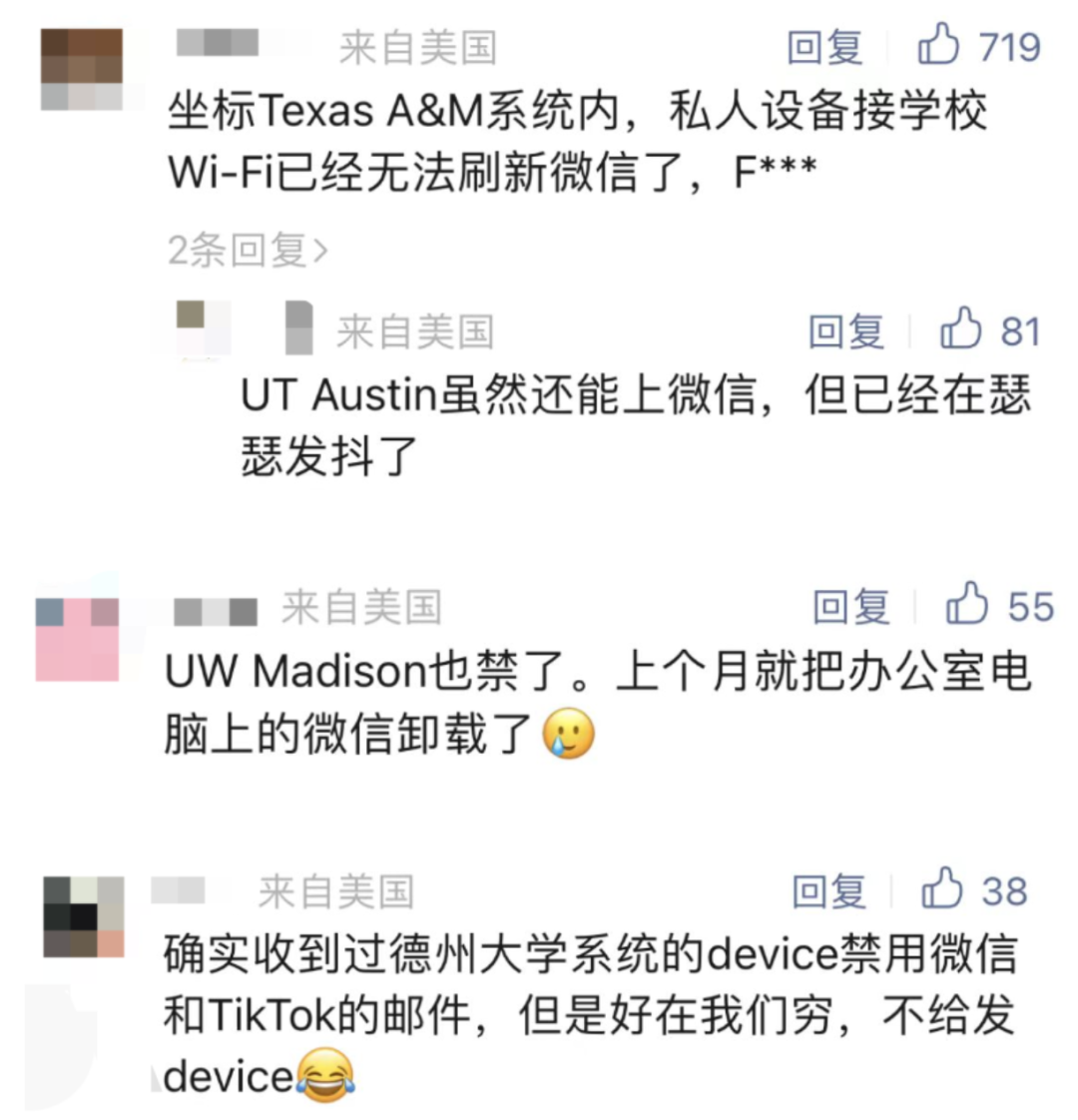Like the TikTok email comment with 38 likes
Image resolution: width=1078 pixels, height=1120 pixels.
974,889
